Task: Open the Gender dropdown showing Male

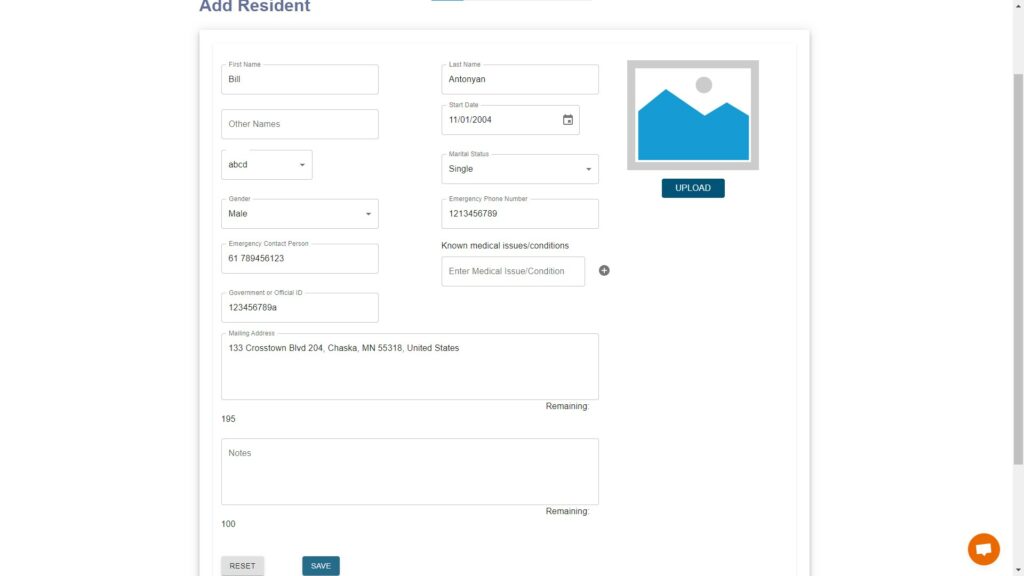Action: [300, 214]
